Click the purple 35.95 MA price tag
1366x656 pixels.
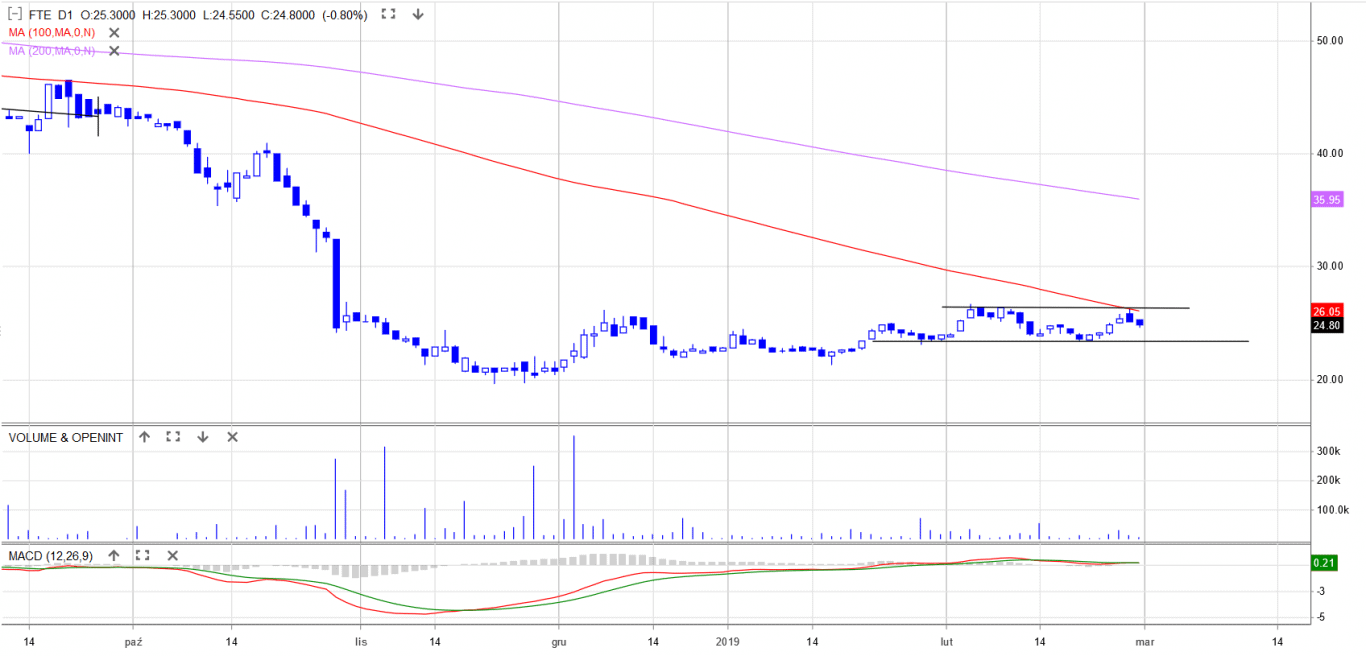[x=1326, y=200]
